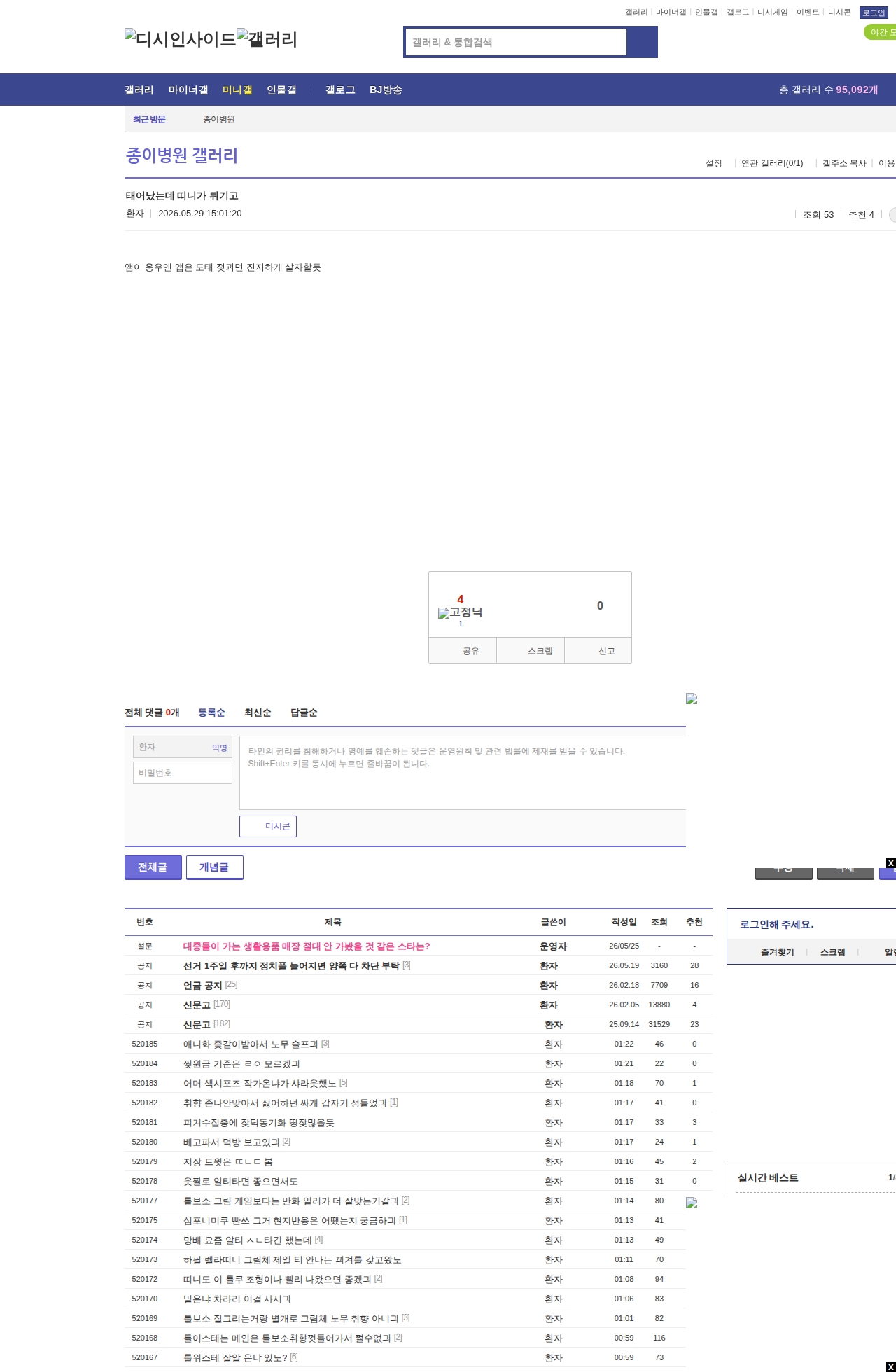Open the small 마이너갤 link in top bar
The height and width of the screenshot is (1372, 896).
(671, 13)
